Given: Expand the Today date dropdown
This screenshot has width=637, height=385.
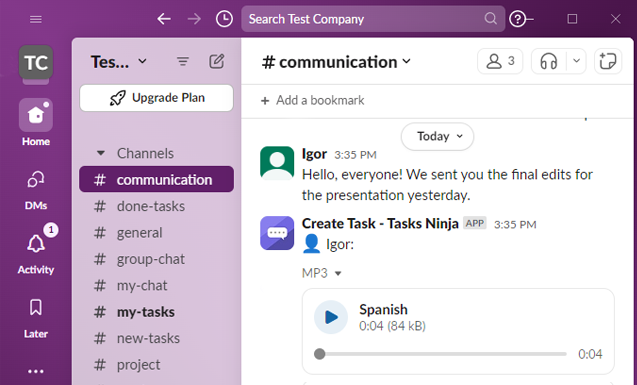Looking at the screenshot, I should [437, 136].
